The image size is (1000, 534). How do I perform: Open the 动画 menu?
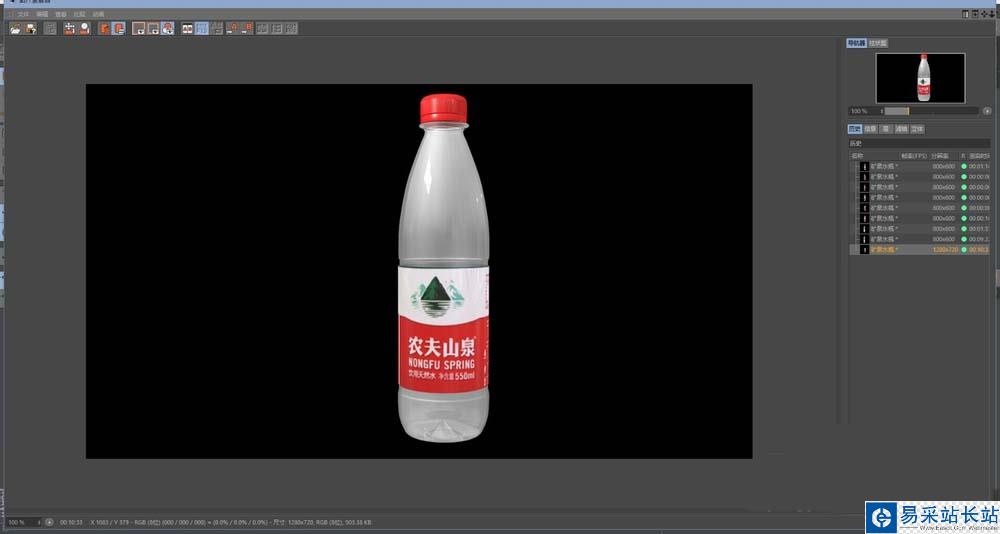pyautogui.click(x=98, y=14)
